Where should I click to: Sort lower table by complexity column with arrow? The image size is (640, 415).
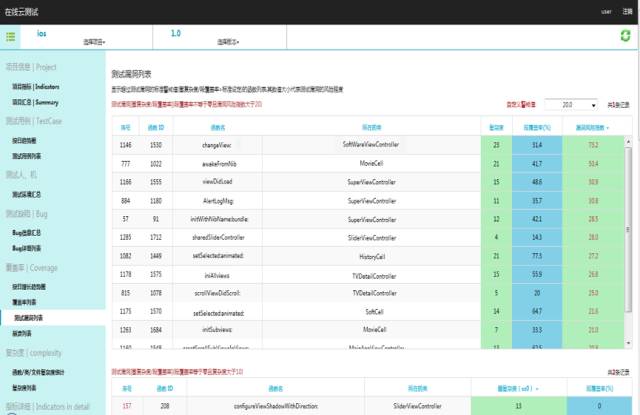518,388
